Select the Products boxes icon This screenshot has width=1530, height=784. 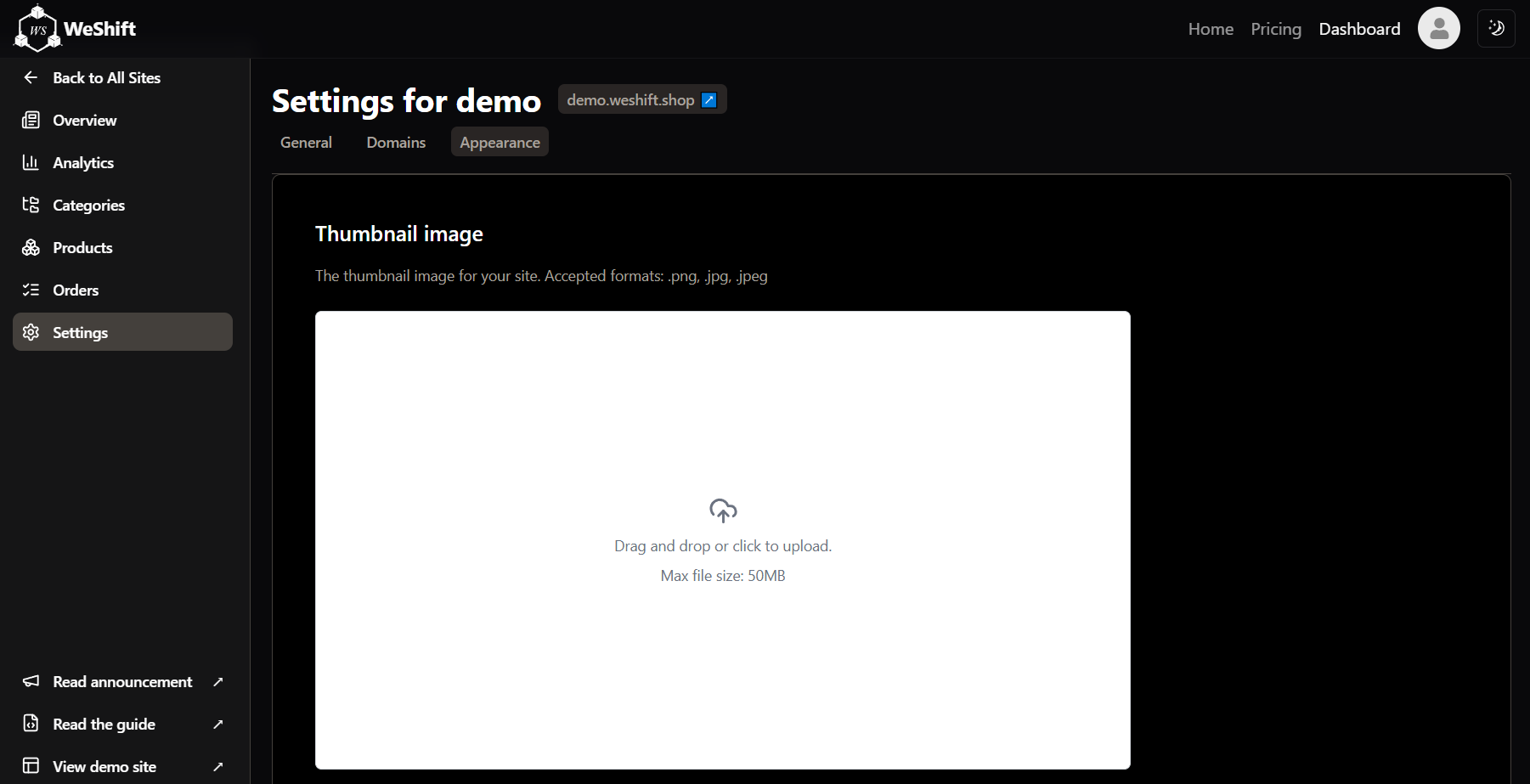(x=31, y=247)
